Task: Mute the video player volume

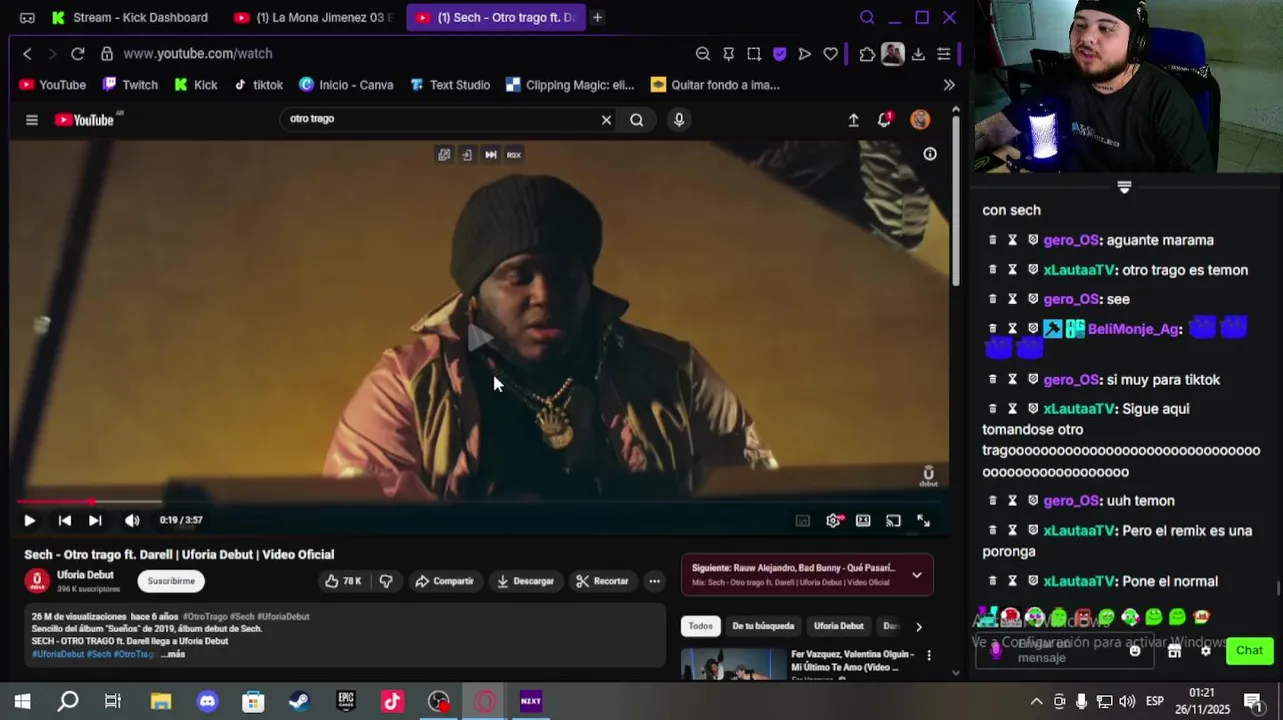Action: [x=132, y=520]
